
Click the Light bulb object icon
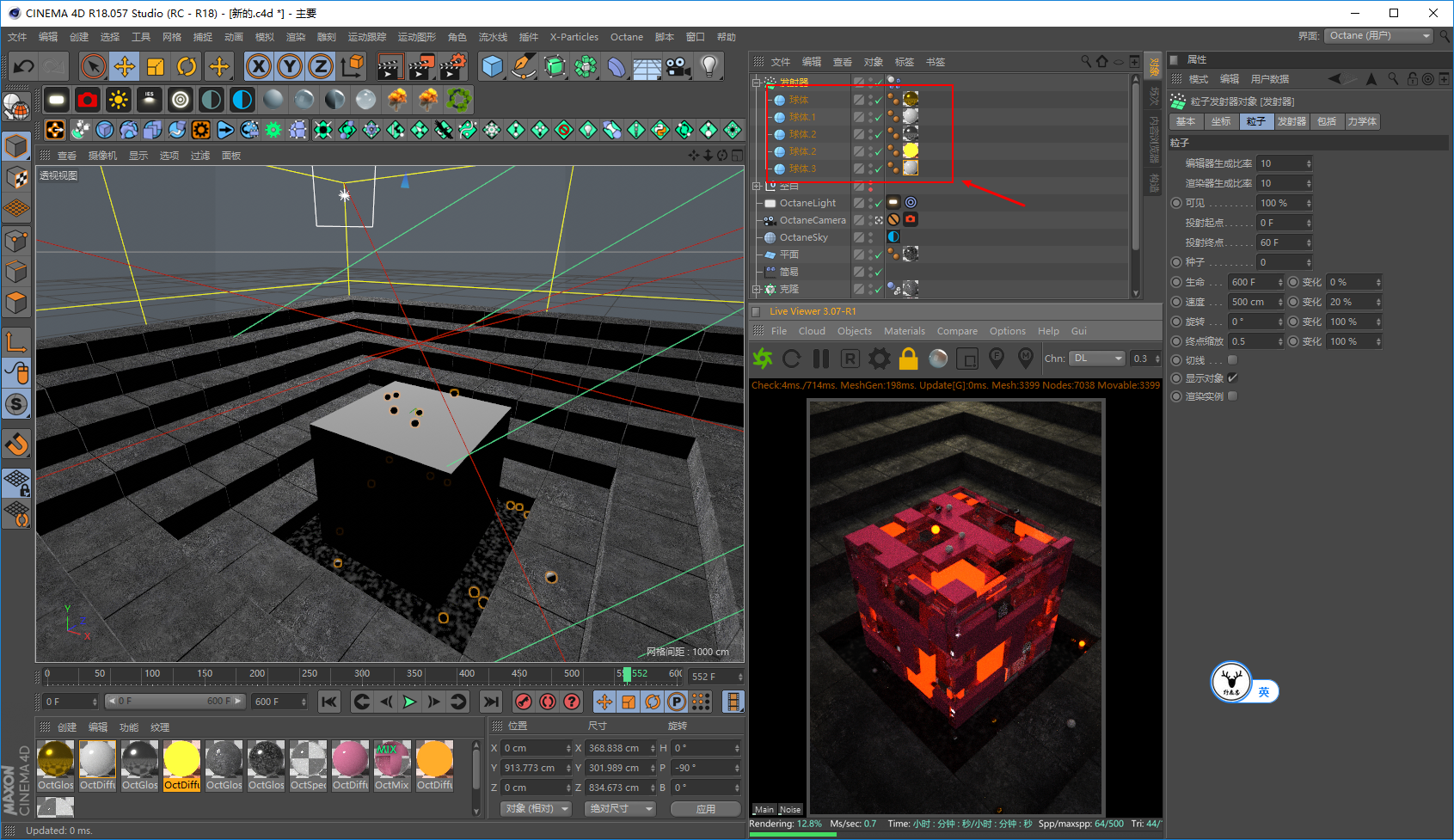(709, 66)
